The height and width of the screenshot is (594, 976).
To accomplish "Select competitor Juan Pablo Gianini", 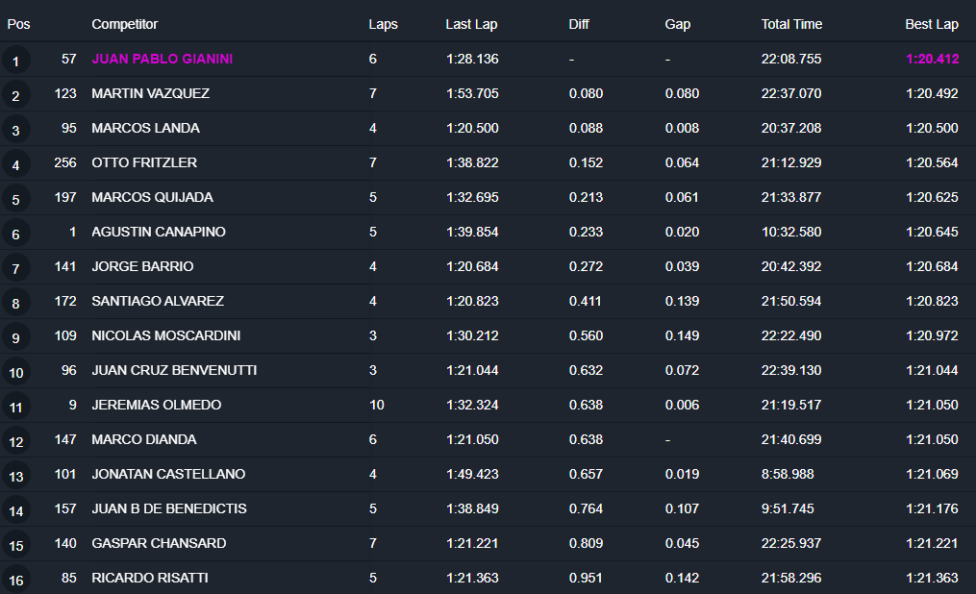I will point(162,59).
